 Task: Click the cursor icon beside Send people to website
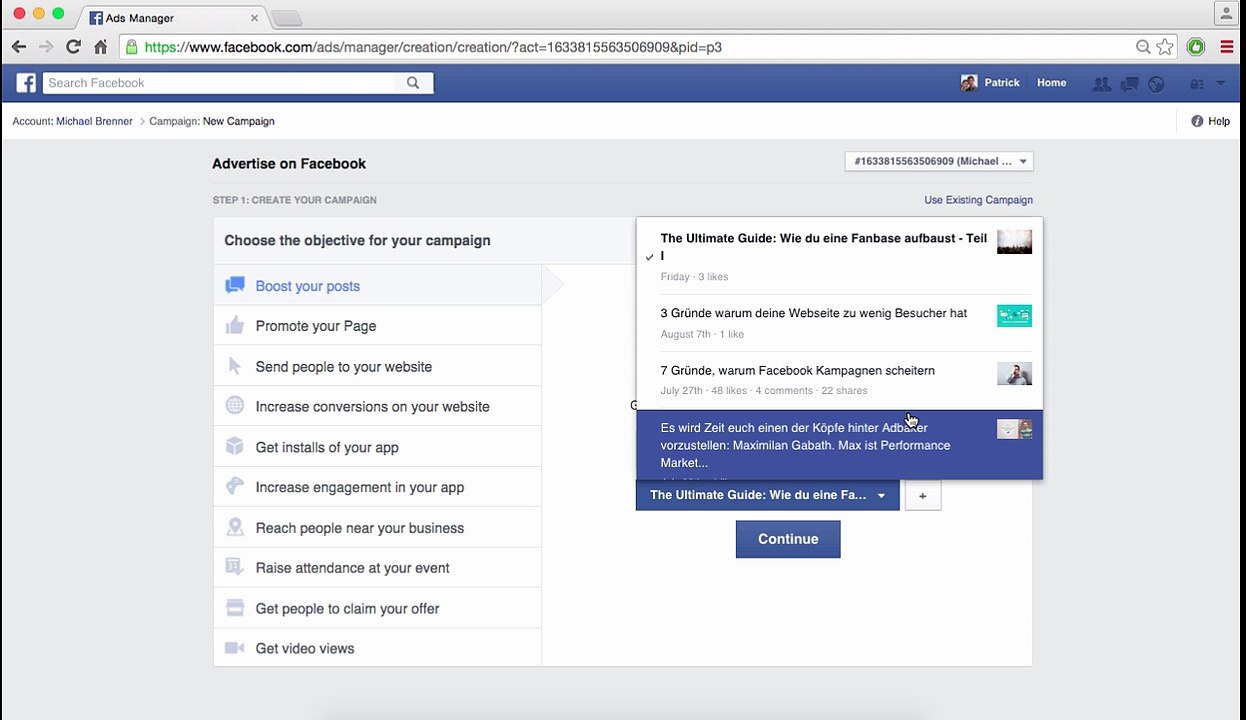click(235, 366)
